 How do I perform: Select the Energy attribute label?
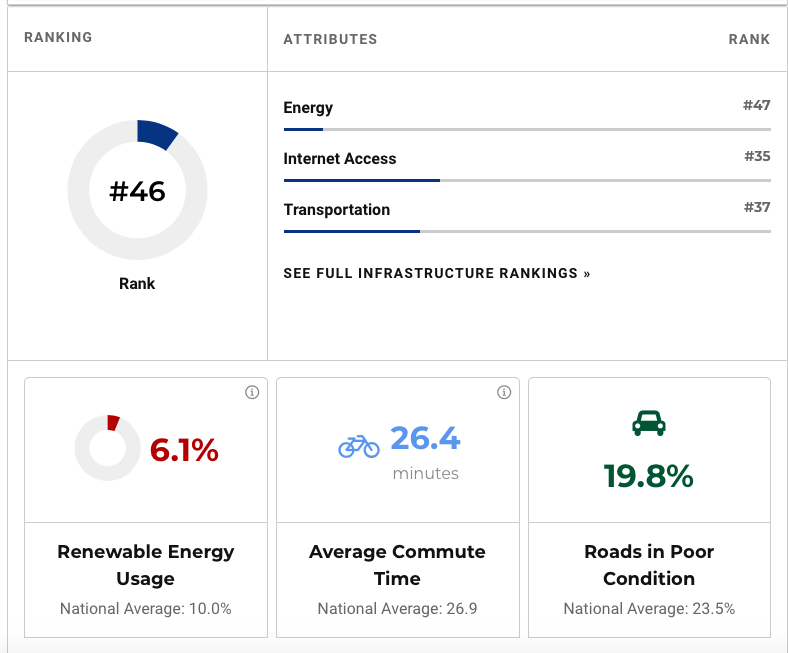(x=308, y=108)
